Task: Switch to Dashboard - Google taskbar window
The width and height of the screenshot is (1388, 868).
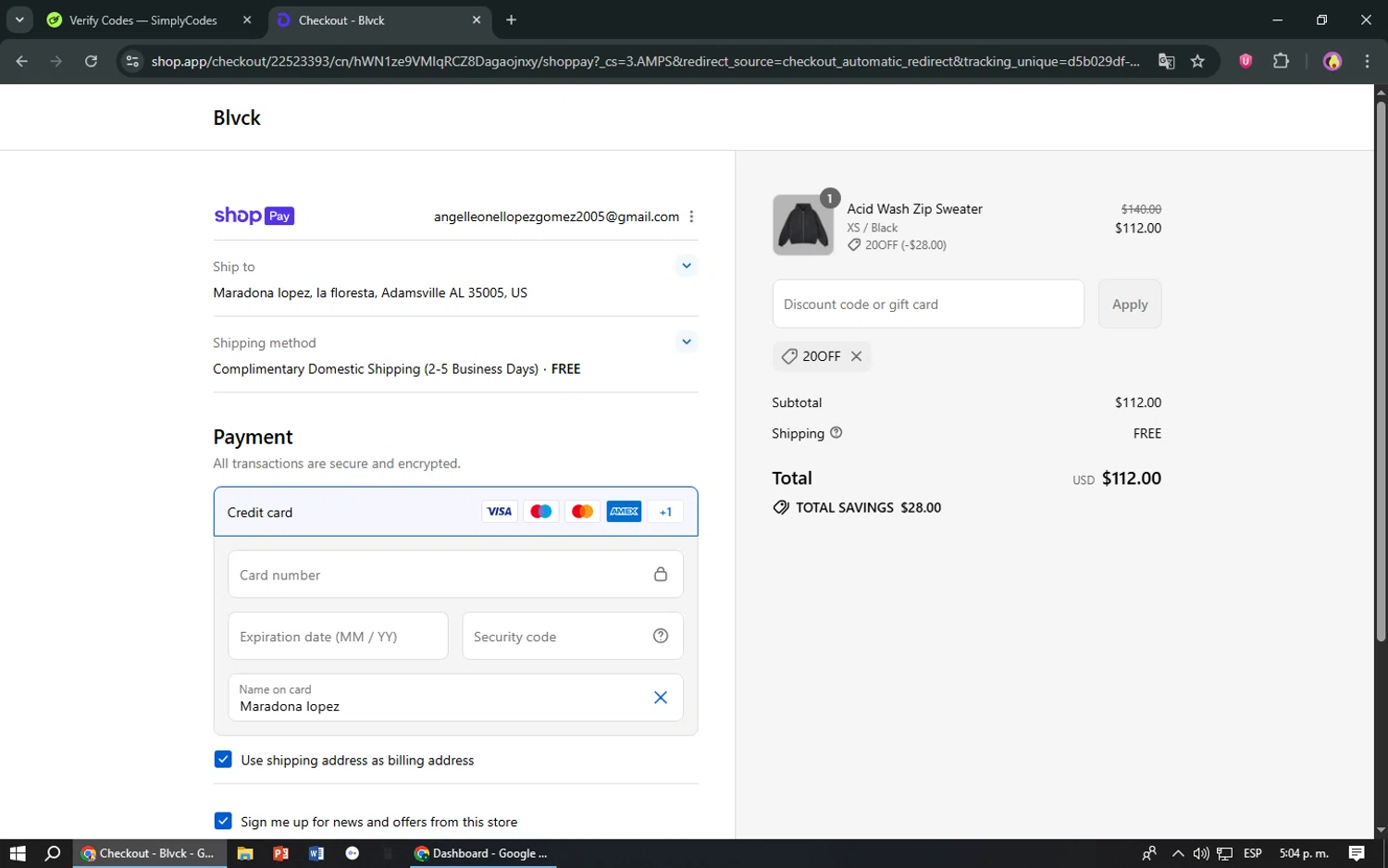Action: coord(481,853)
